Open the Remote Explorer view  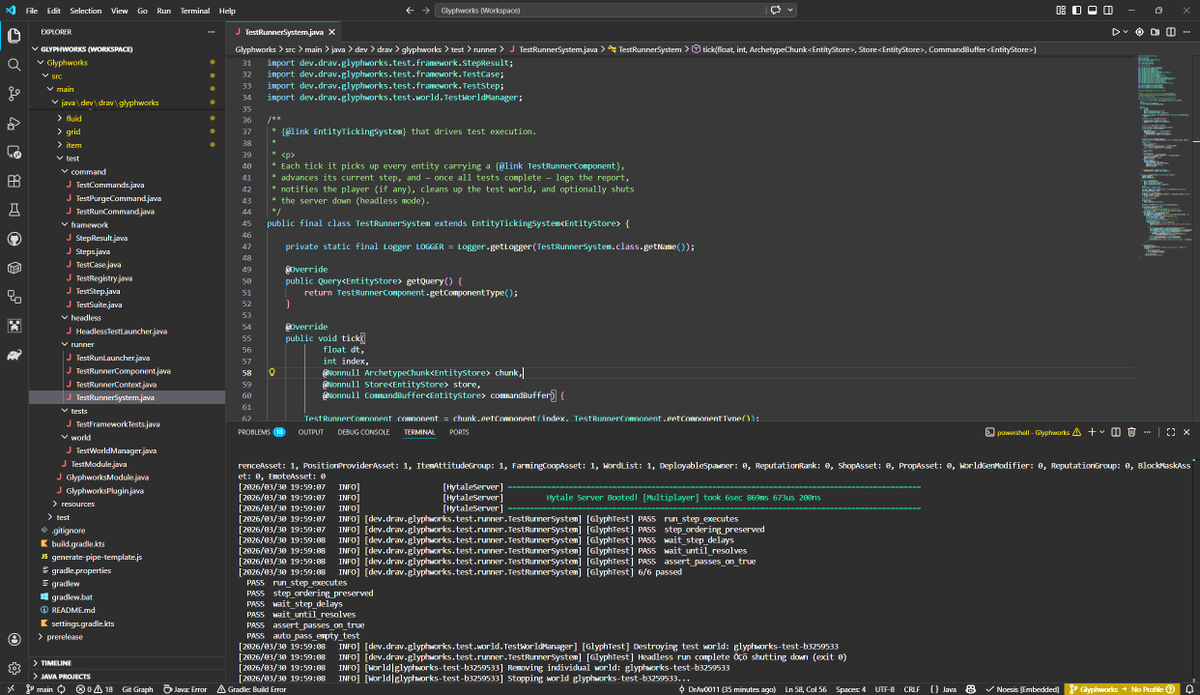[x=14, y=152]
